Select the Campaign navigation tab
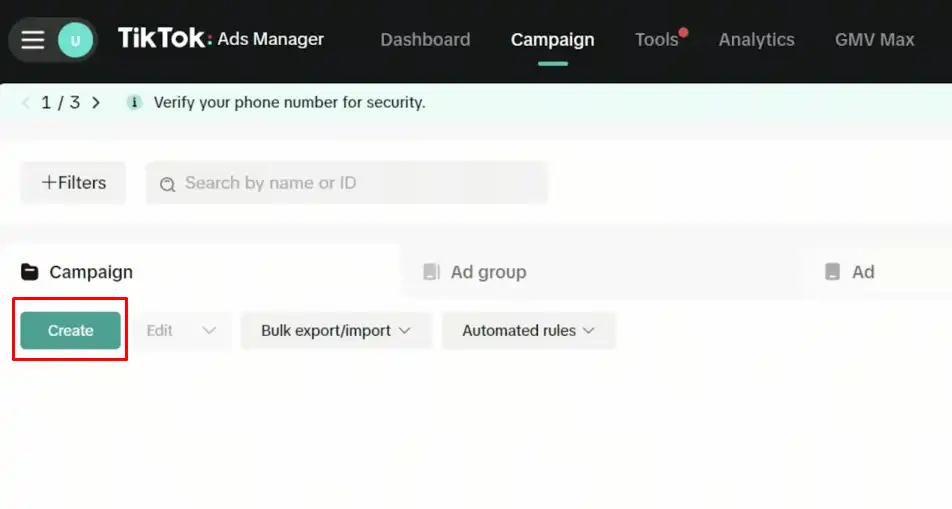952x509 pixels. pos(552,39)
